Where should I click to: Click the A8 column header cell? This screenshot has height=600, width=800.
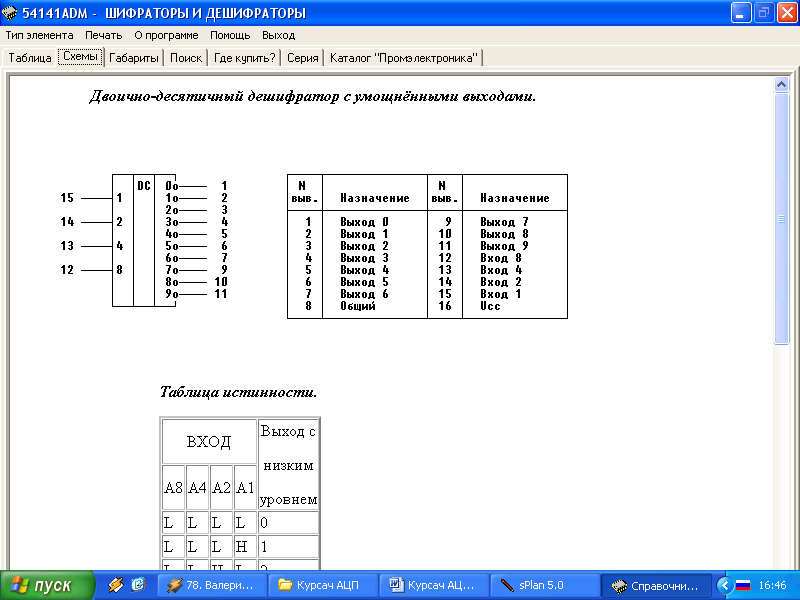[x=173, y=487]
